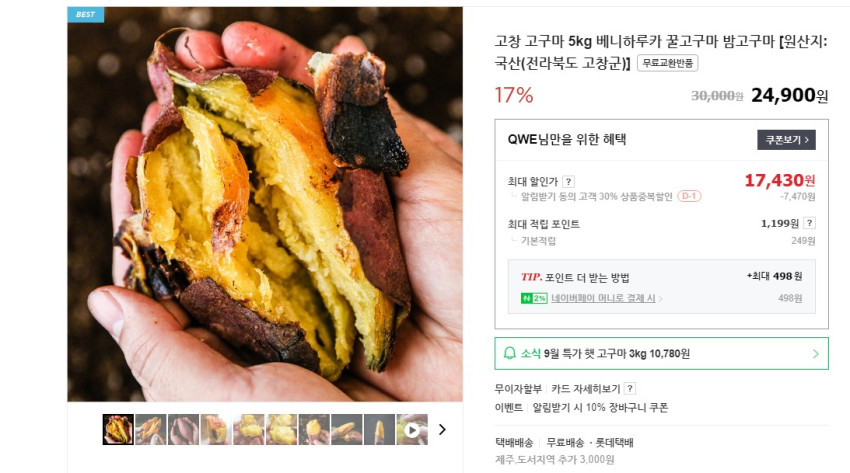This screenshot has width=850, height=473.
Task: Click the question mark beside 최대 할인가
Action: pos(568,182)
